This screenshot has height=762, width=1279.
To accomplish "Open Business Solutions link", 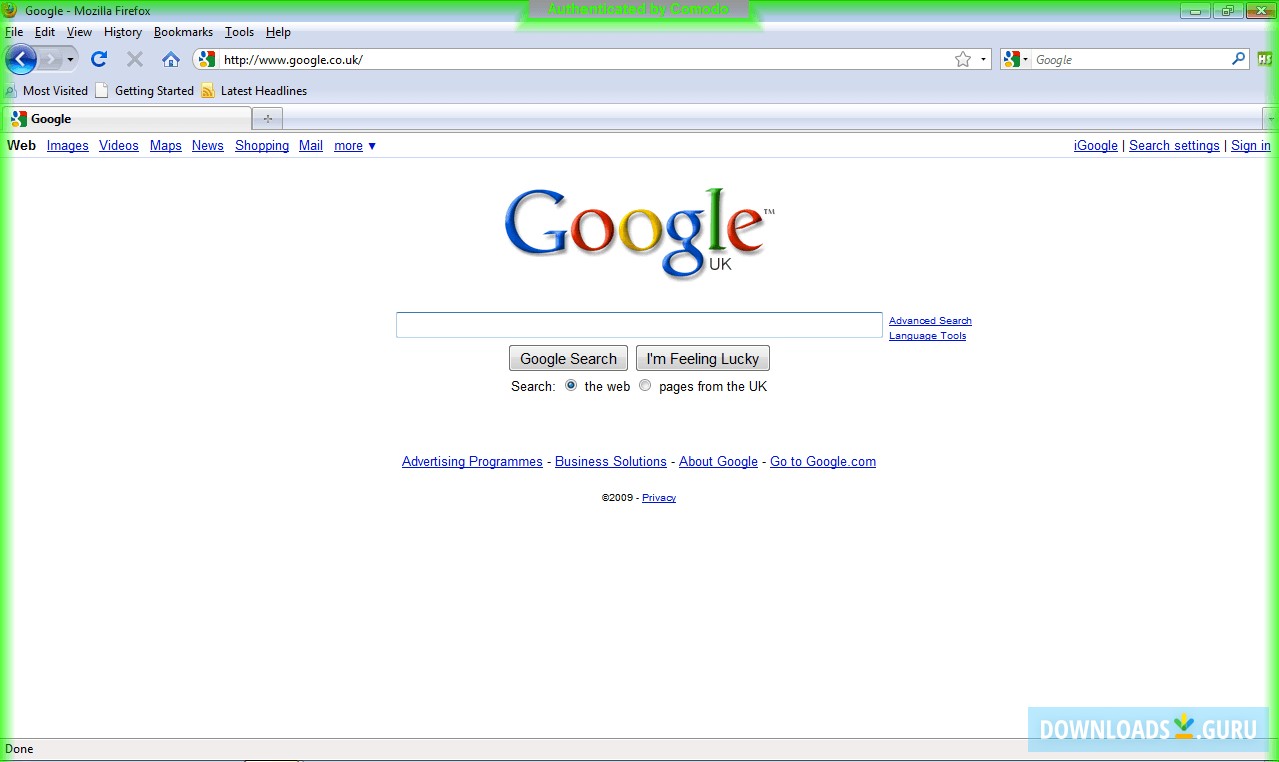I will point(611,462).
